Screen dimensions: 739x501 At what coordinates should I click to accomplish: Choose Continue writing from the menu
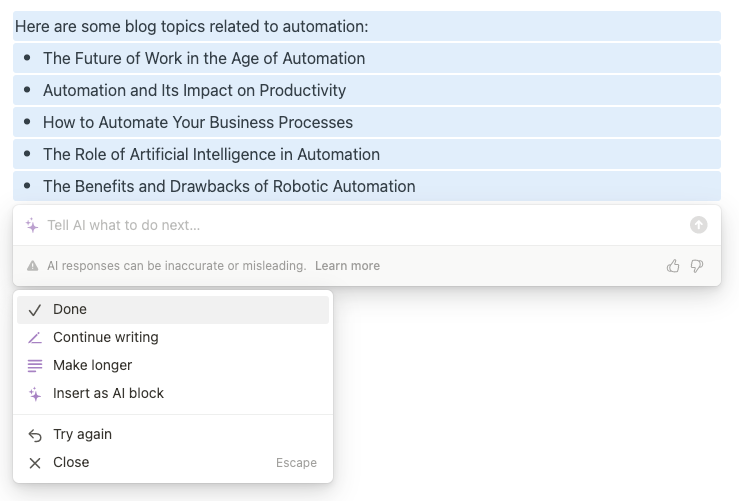(x=105, y=338)
